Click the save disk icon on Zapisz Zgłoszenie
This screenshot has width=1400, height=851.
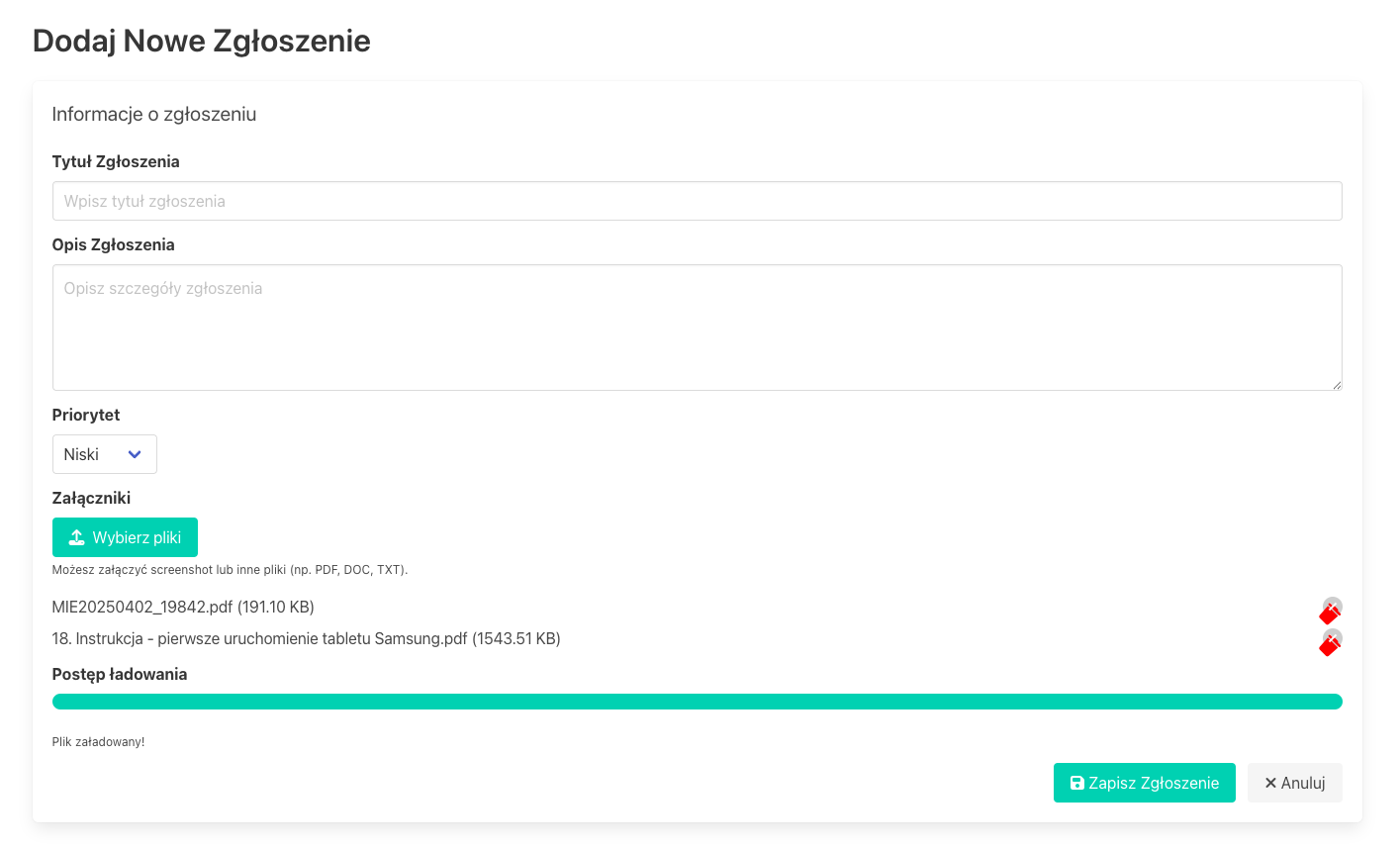pyautogui.click(x=1076, y=783)
